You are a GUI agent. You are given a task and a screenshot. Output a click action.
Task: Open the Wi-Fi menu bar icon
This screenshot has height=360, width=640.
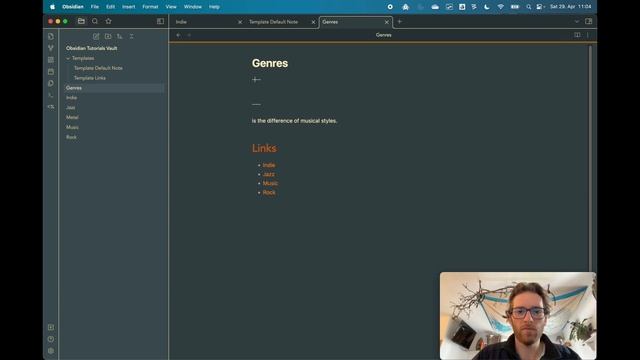coord(500,7)
